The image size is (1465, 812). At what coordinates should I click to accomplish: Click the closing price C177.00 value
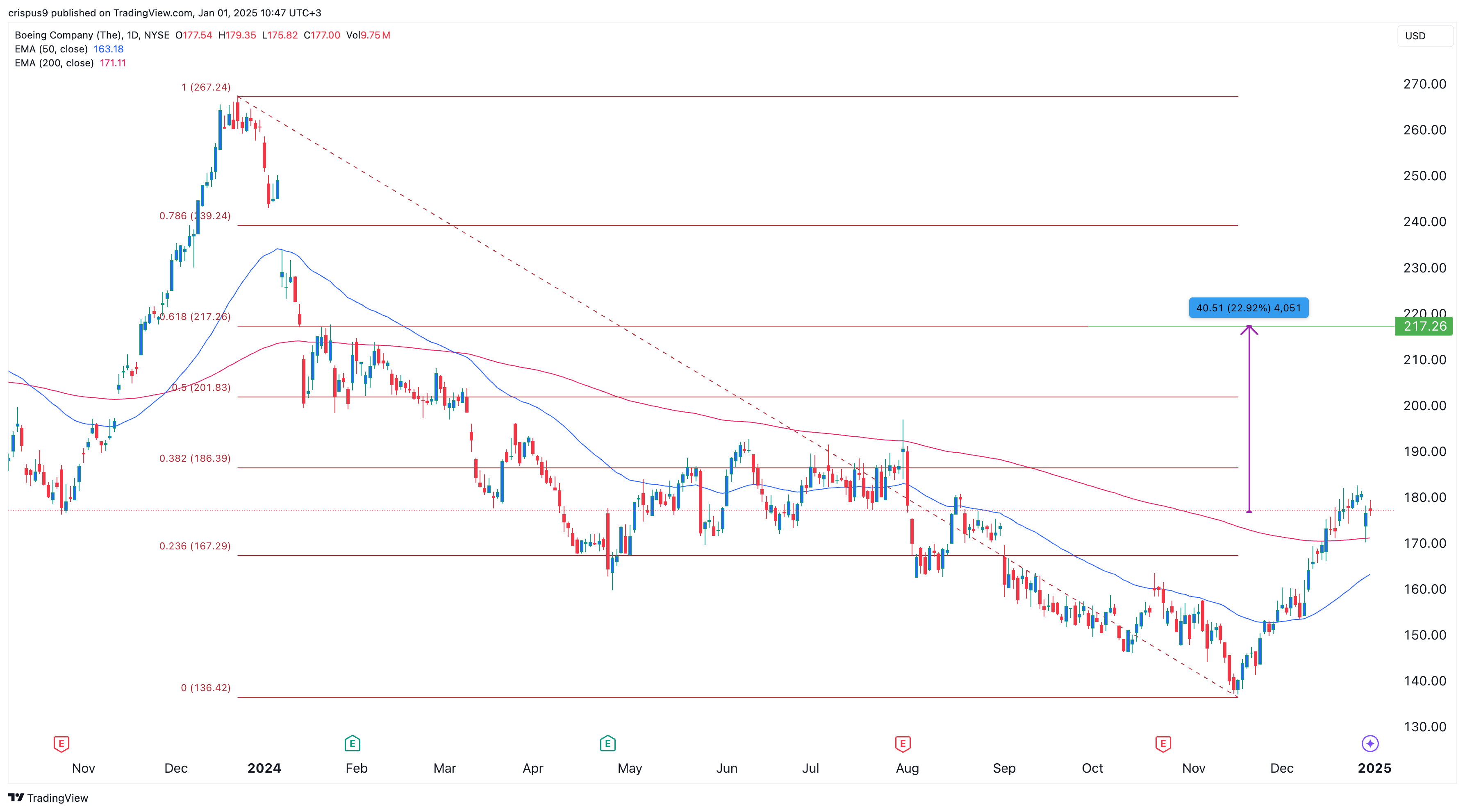coord(322,35)
